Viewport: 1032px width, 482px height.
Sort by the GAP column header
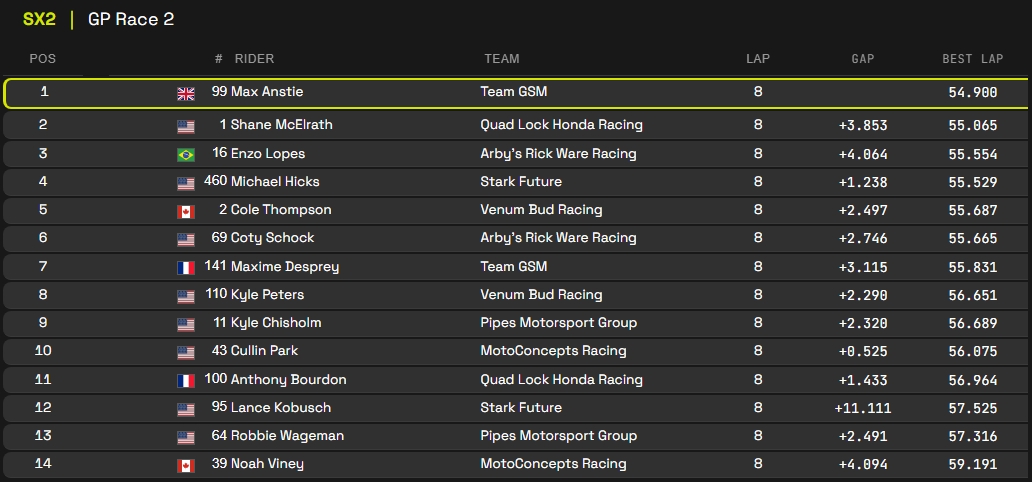pos(862,59)
